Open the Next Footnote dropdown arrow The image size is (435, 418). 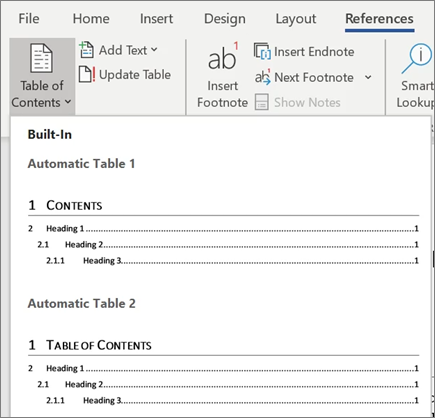point(368,77)
